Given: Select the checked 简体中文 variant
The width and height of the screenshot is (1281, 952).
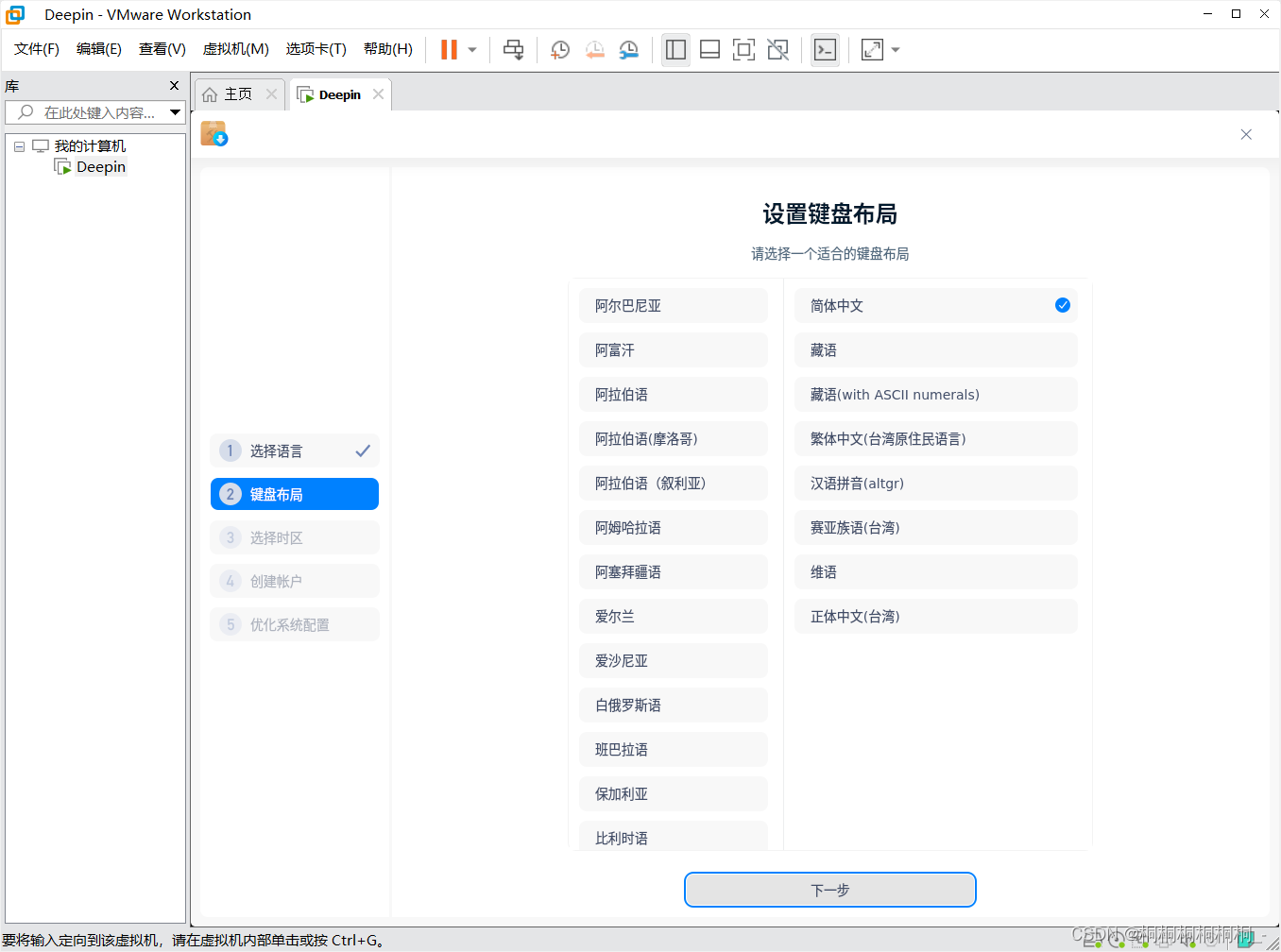Looking at the screenshot, I should pos(936,305).
